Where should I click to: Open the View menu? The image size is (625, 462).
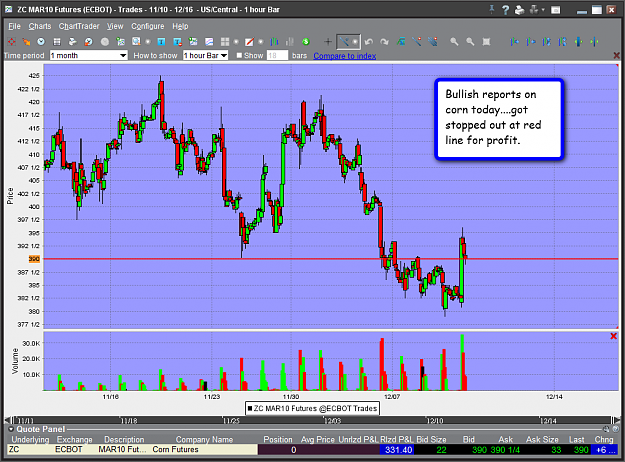(115, 26)
